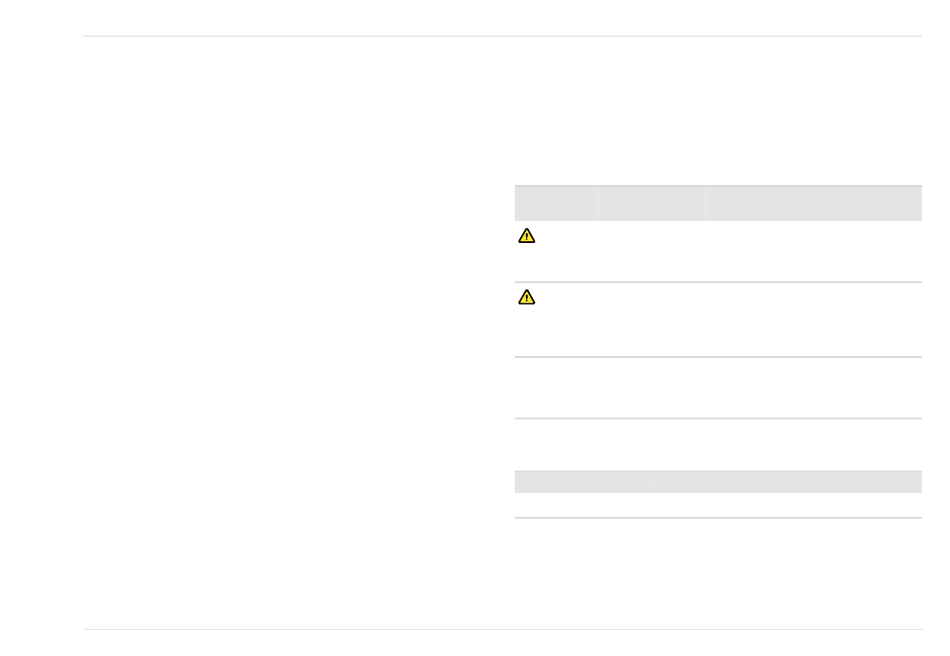The width and height of the screenshot is (950, 656).
Task: Select the wide right header cell of lower table
Action: [786, 482]
